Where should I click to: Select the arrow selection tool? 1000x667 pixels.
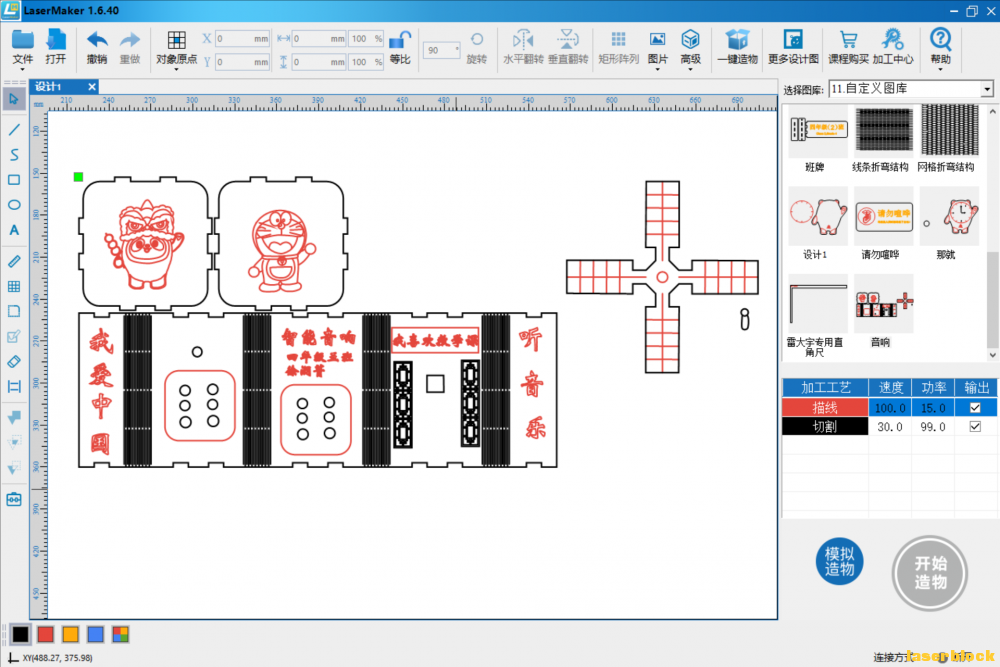(14, 99)
